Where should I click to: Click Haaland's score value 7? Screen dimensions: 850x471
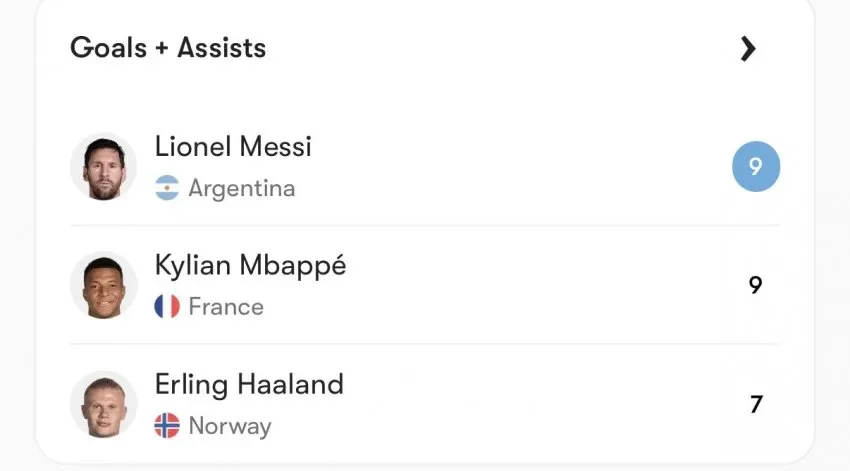pos(756,404)
